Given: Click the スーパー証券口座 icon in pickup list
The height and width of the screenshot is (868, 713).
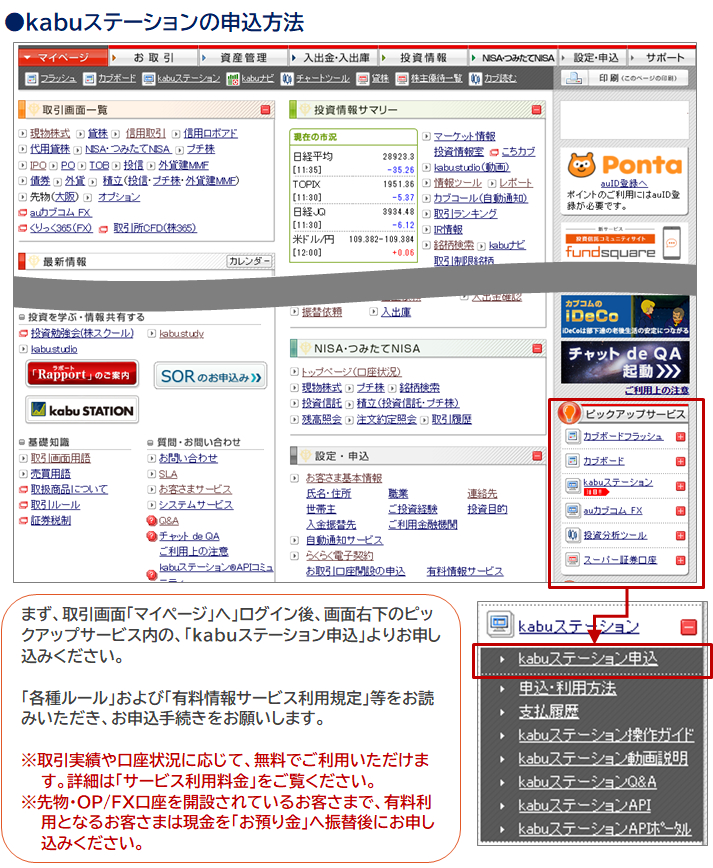Looking at the screenshot, I should [x=572, y=560].
